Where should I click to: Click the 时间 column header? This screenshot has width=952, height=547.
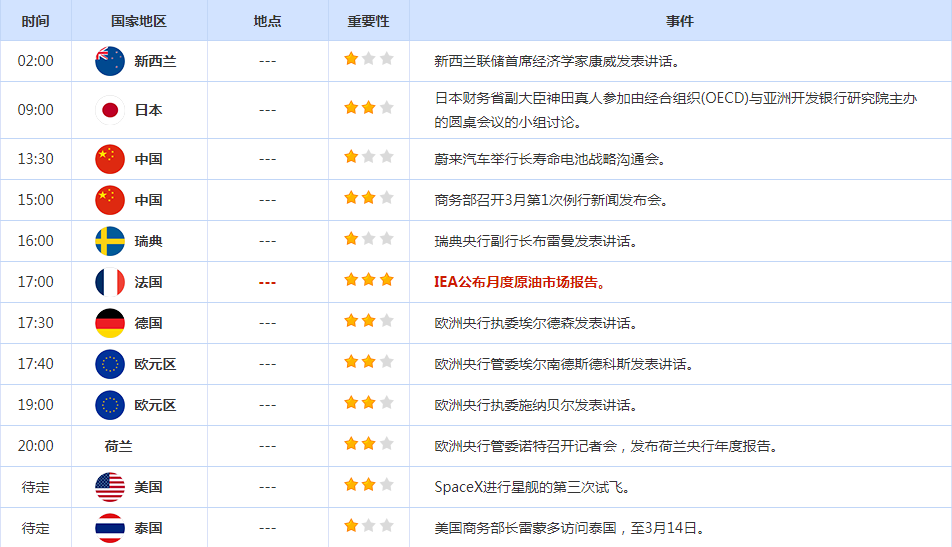point(35,21)
